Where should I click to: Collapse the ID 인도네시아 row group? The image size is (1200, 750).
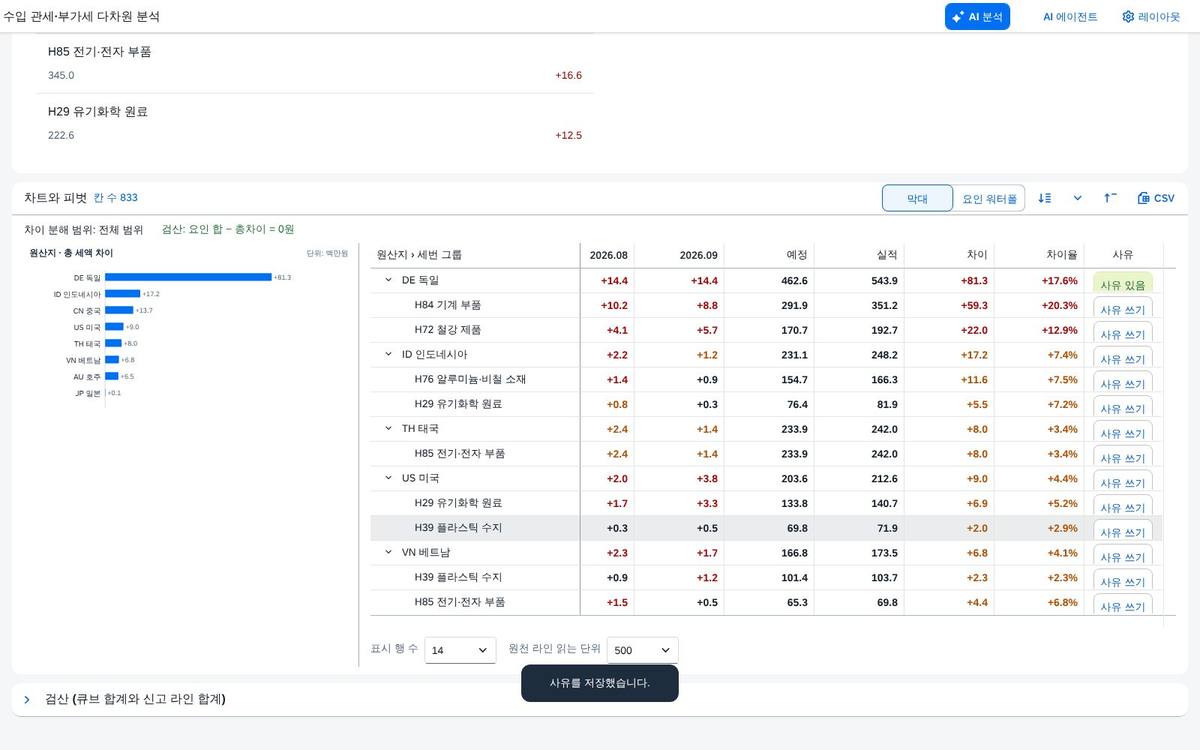click(389, 354)
